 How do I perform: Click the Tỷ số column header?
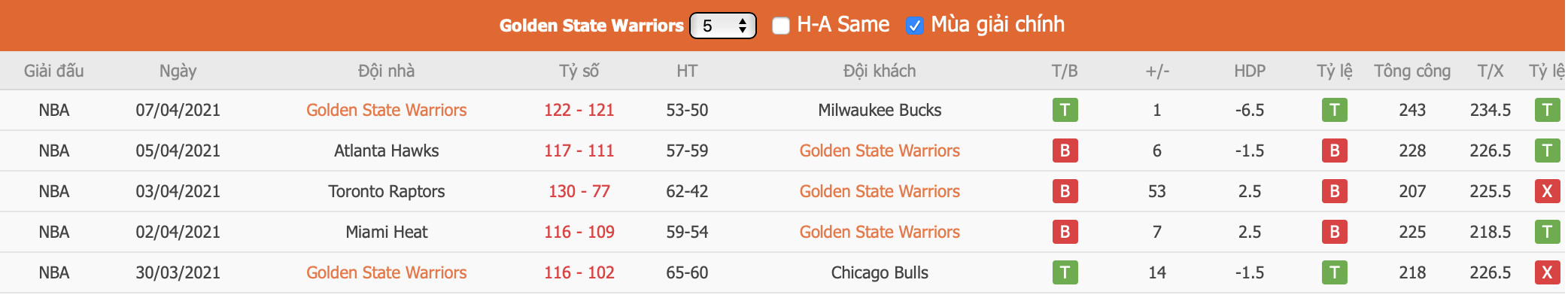(579, 71)
